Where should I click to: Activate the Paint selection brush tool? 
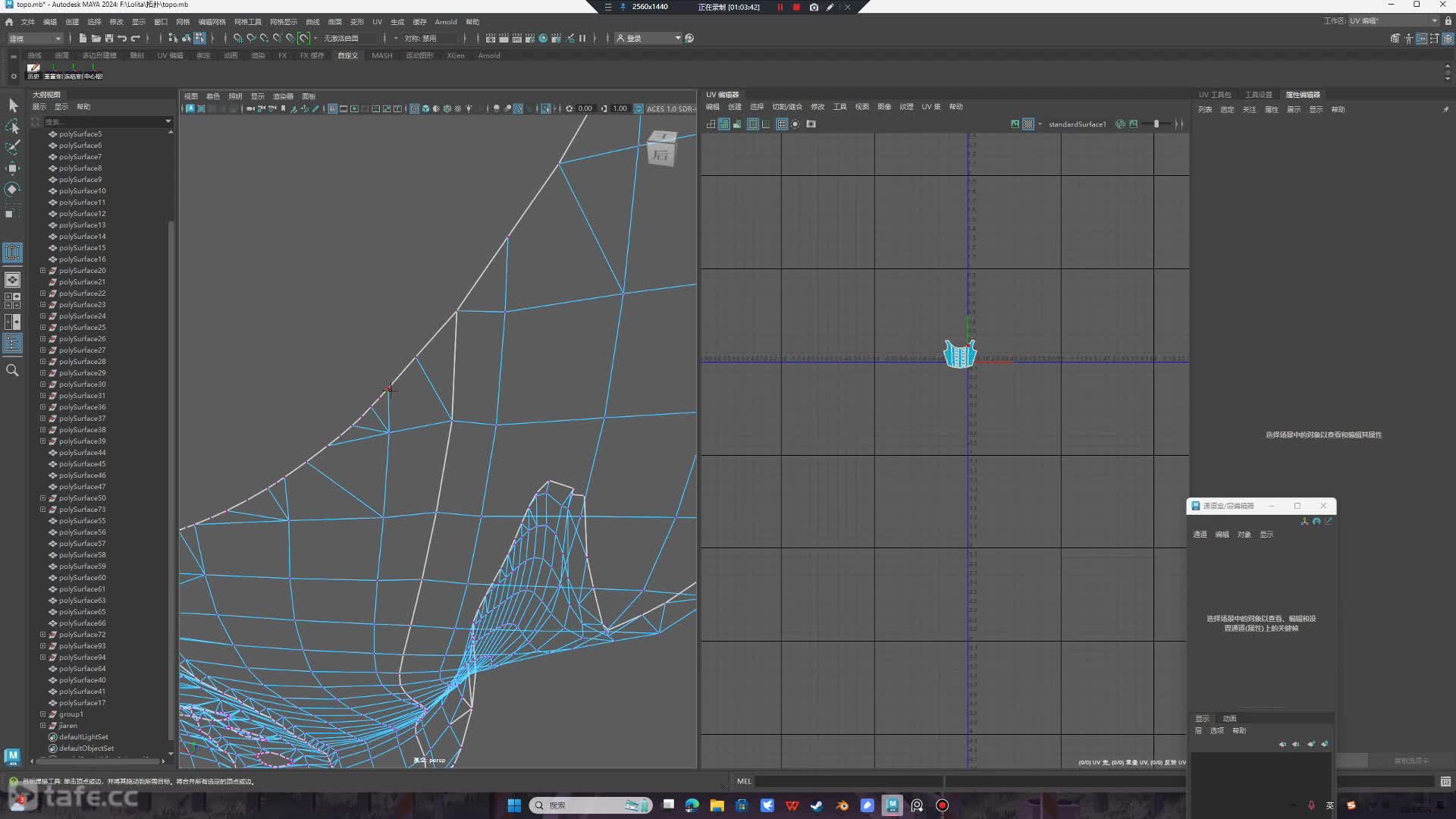[x=13, y=147]
